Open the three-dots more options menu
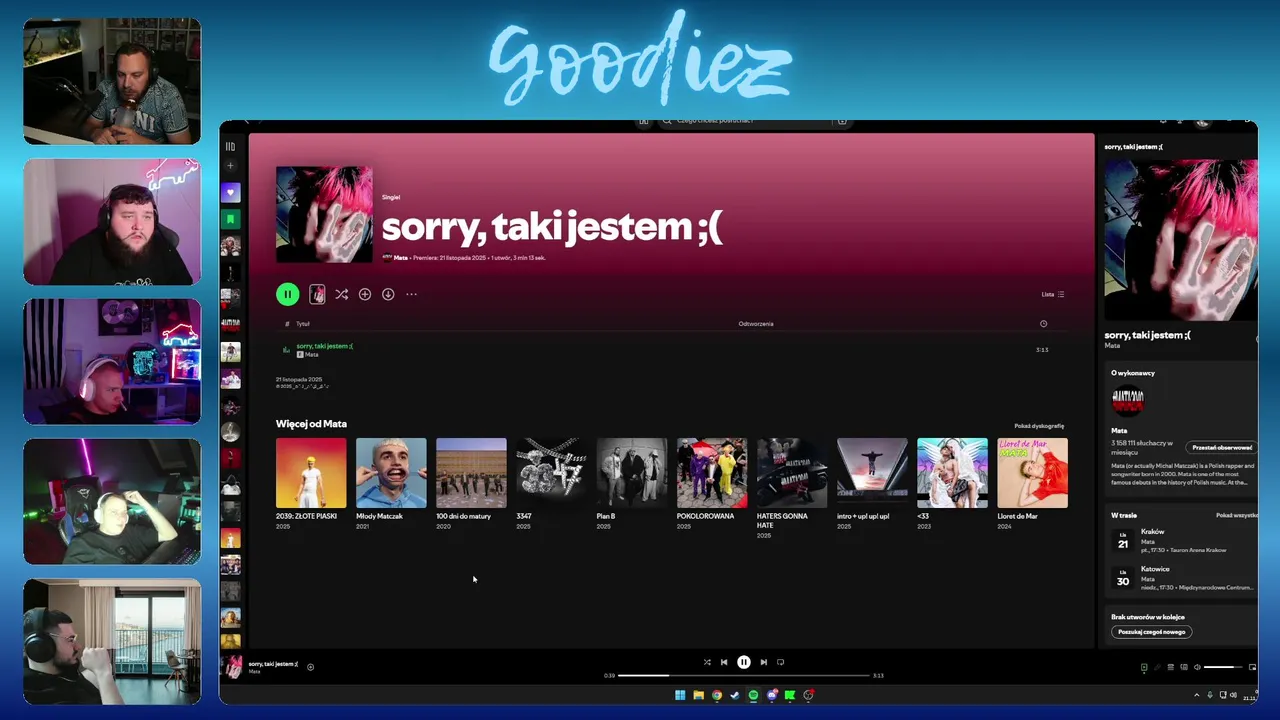This screenshot has width=1280, height=720. pos(411,294)
